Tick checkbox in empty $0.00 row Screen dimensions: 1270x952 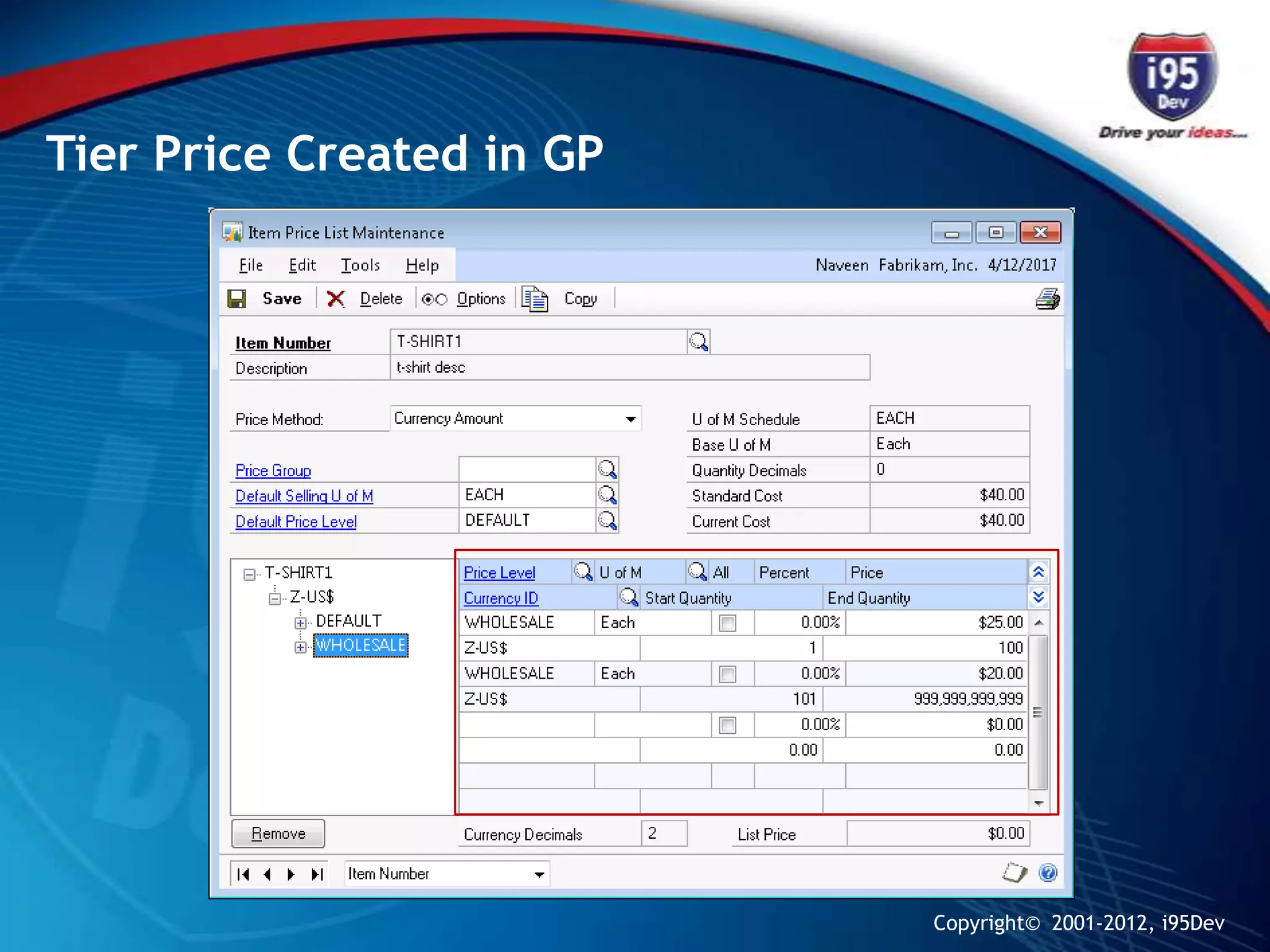(x=727, y=725)
